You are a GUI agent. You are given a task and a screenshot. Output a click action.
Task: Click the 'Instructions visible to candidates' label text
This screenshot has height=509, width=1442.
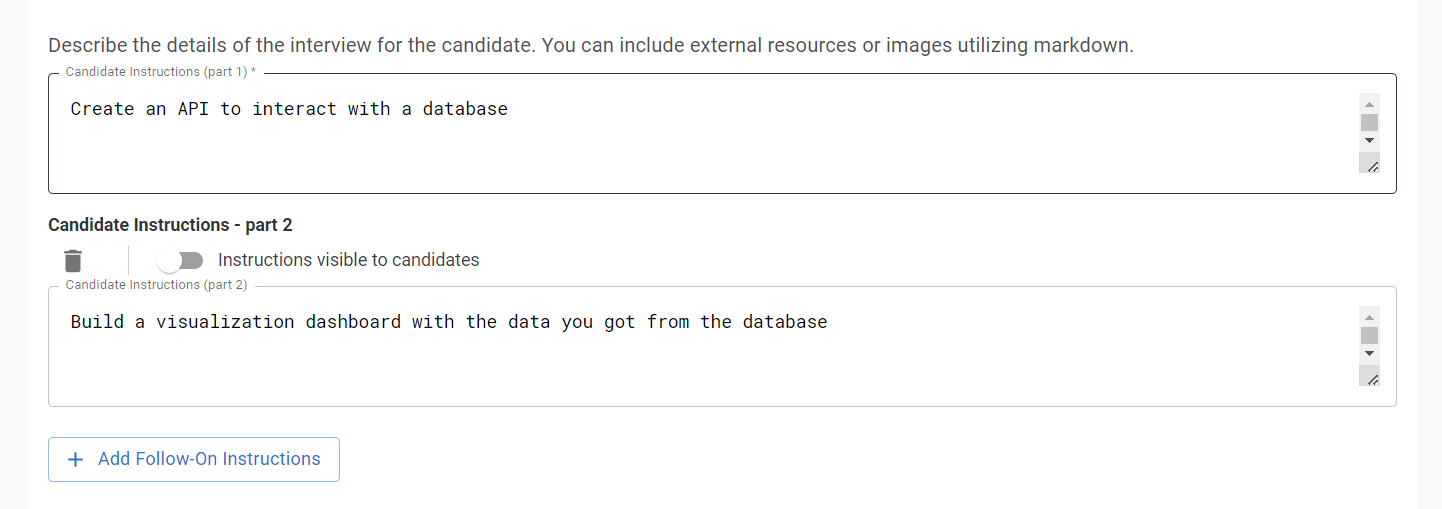coord(348,260)
